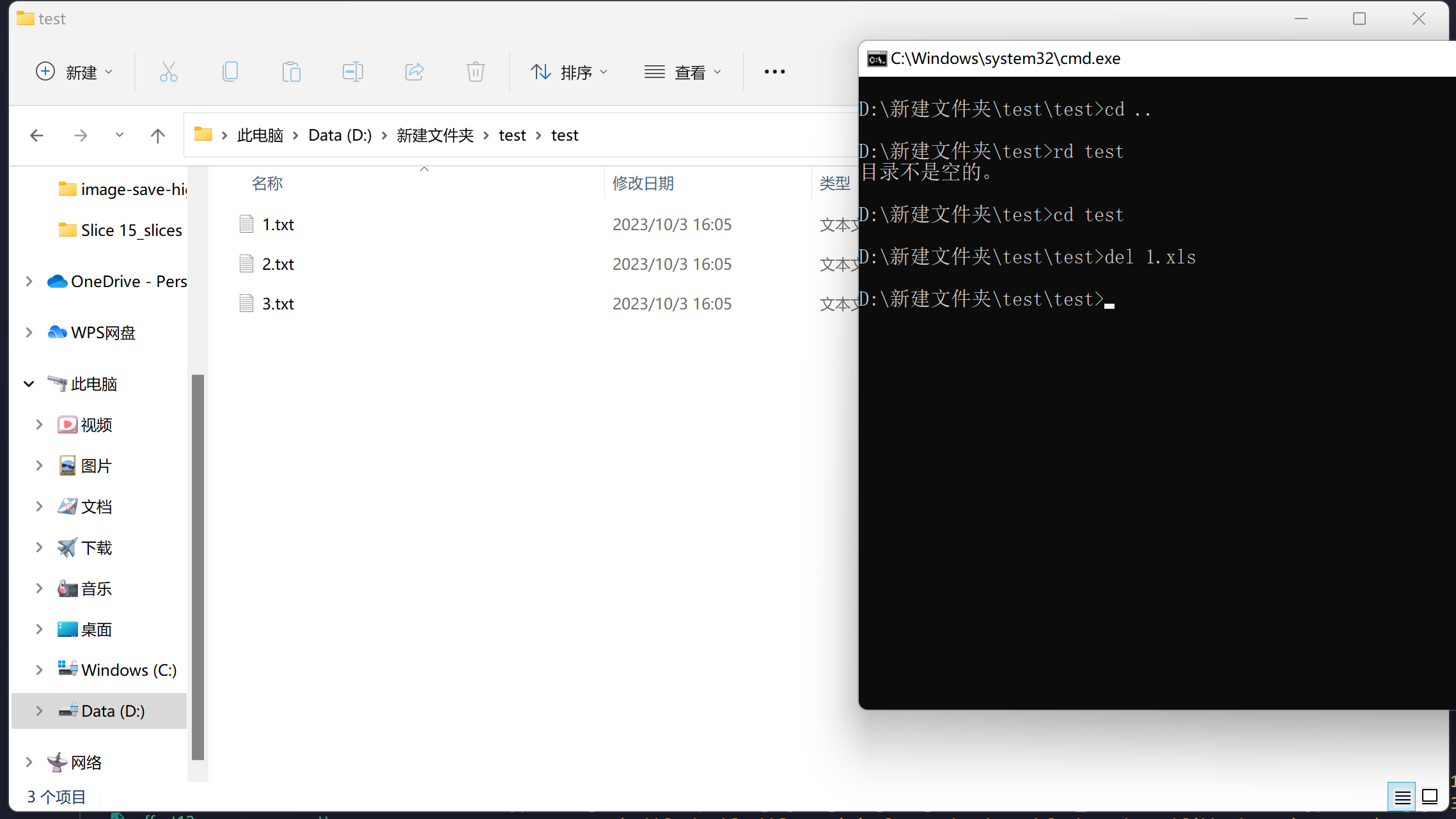The image size is (1456, 819).
Task: Click the Rename icon in toolbar
Action: coord(353,72)
